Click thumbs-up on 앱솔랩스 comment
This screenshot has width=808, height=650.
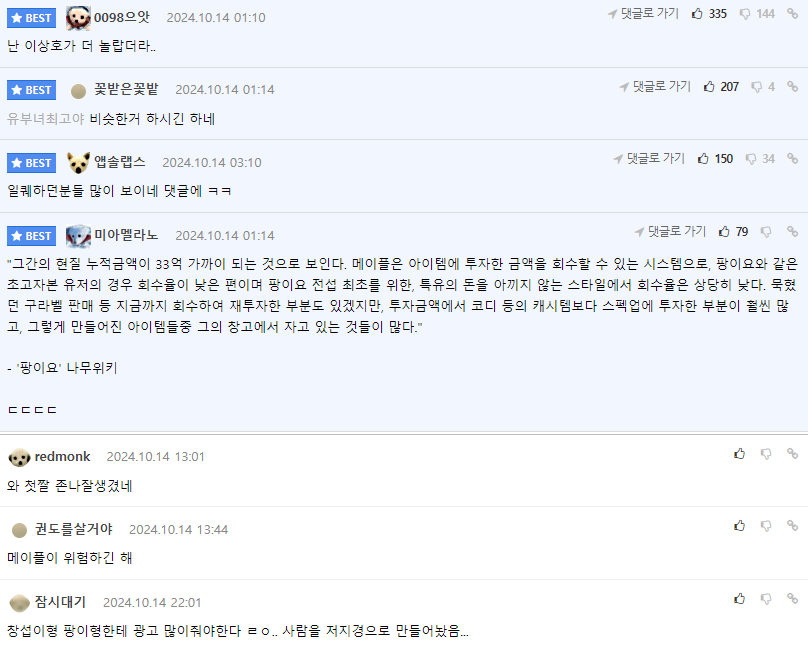click(x=703, y=159)
